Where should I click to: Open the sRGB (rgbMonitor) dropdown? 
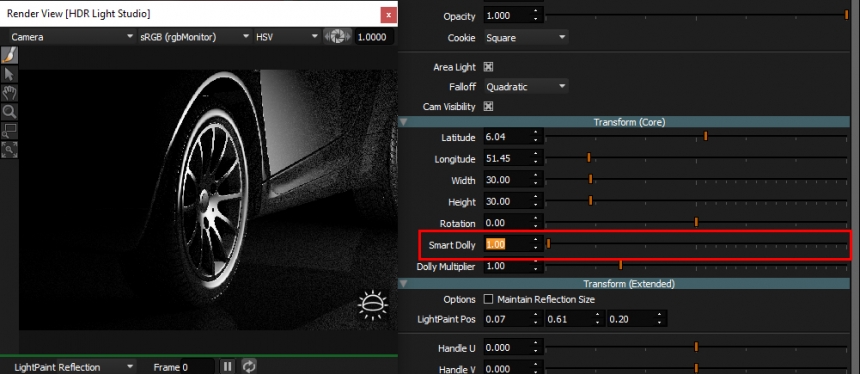tap(194, 37)
